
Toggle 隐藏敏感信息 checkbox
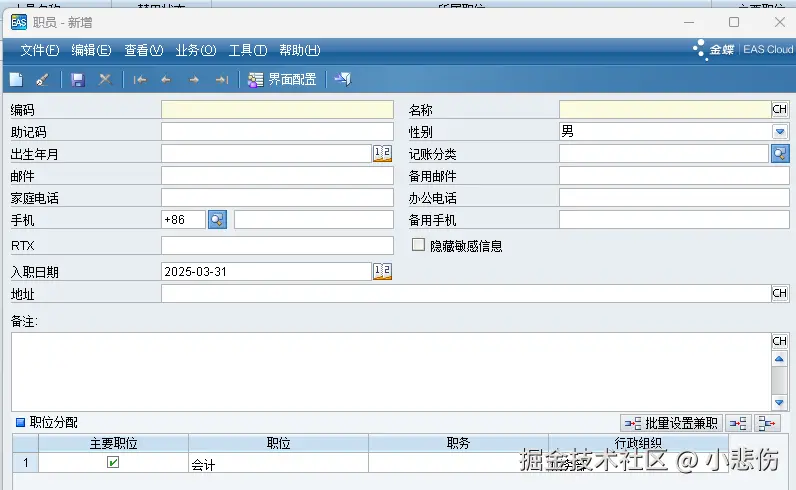(x=418, y=245)
